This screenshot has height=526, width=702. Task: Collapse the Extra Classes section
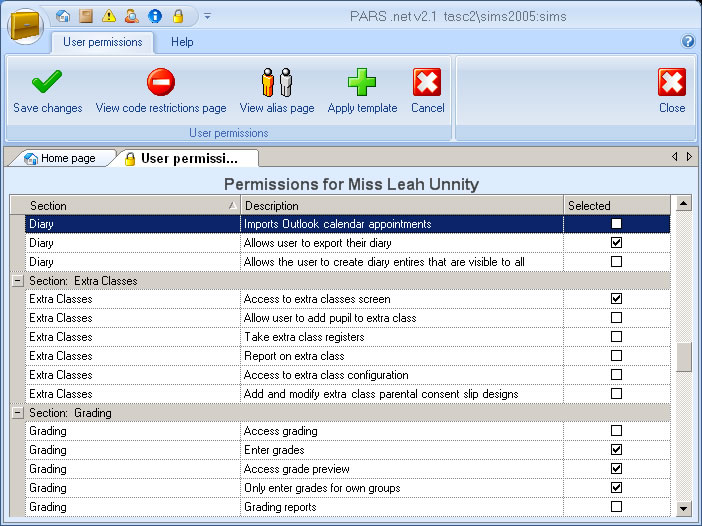point(17,281)
